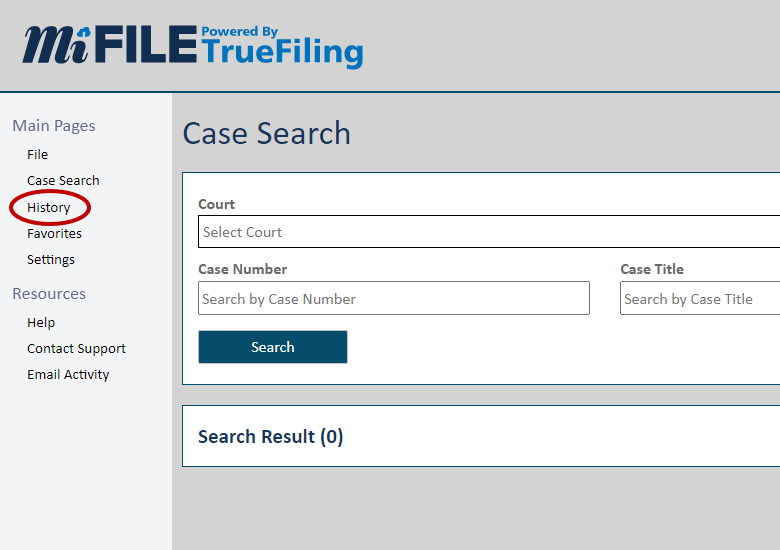Open the File page in sidebar
This screenshot has height=550, width=780.
tap(38, 155)
